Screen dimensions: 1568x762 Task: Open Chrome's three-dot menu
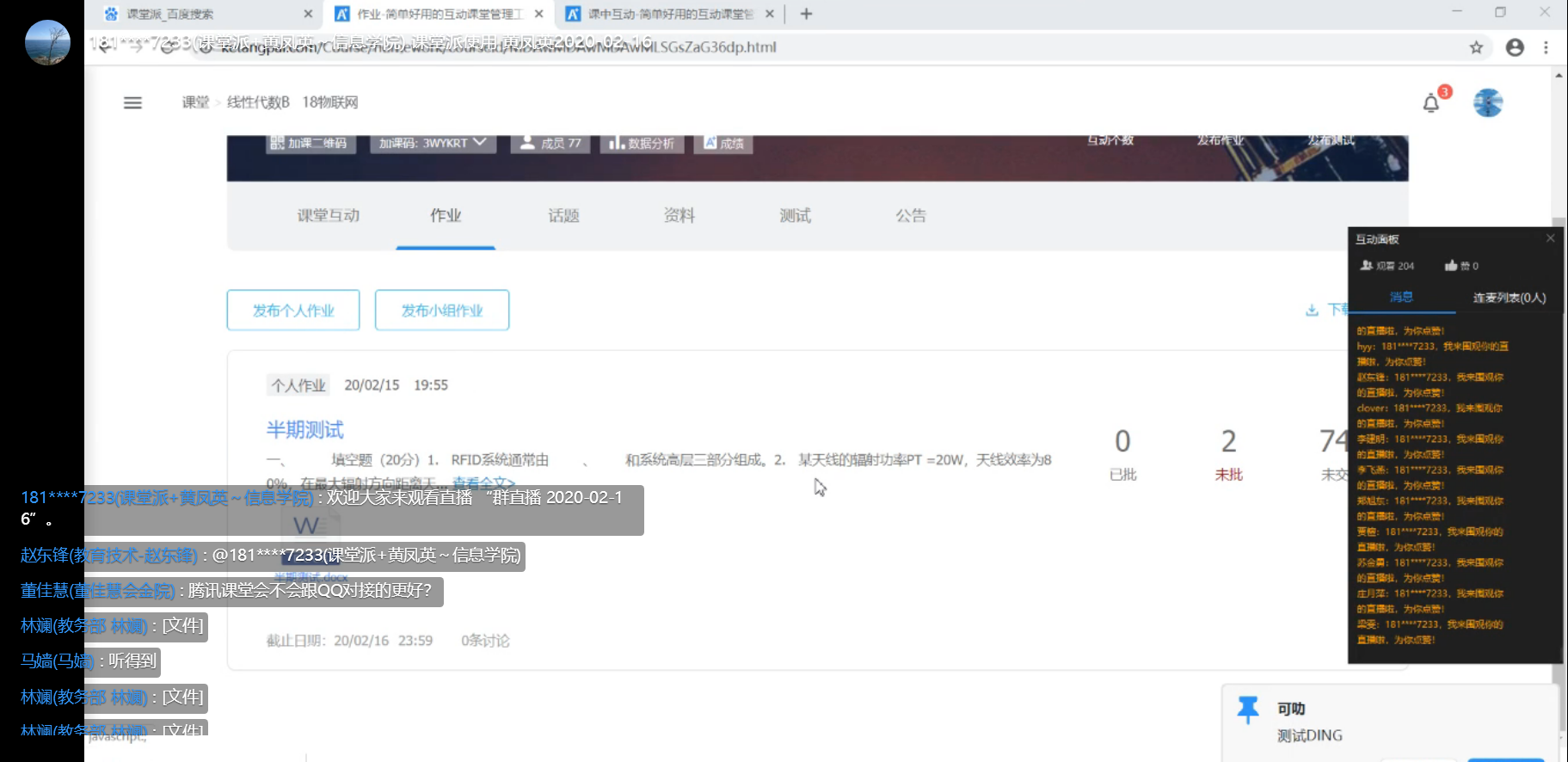[x=1546, y=47]
